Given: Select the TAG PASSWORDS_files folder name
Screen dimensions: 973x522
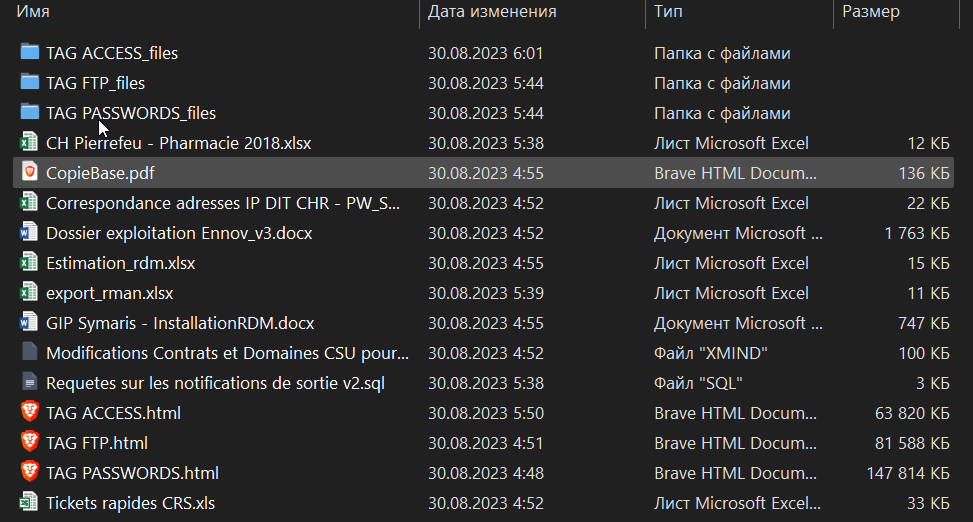Looking at the screenshot, I should click(131, 113).
